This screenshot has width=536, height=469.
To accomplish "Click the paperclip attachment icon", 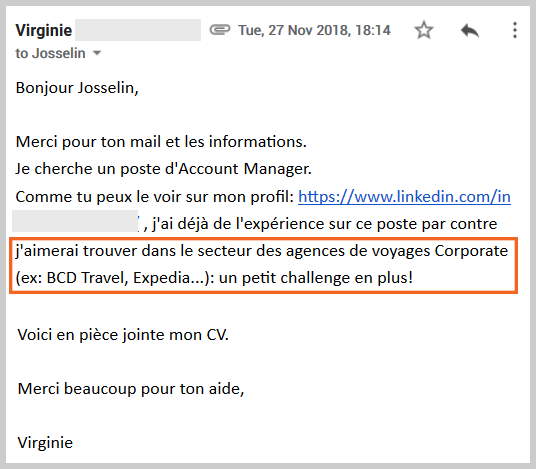I will 220,30.
